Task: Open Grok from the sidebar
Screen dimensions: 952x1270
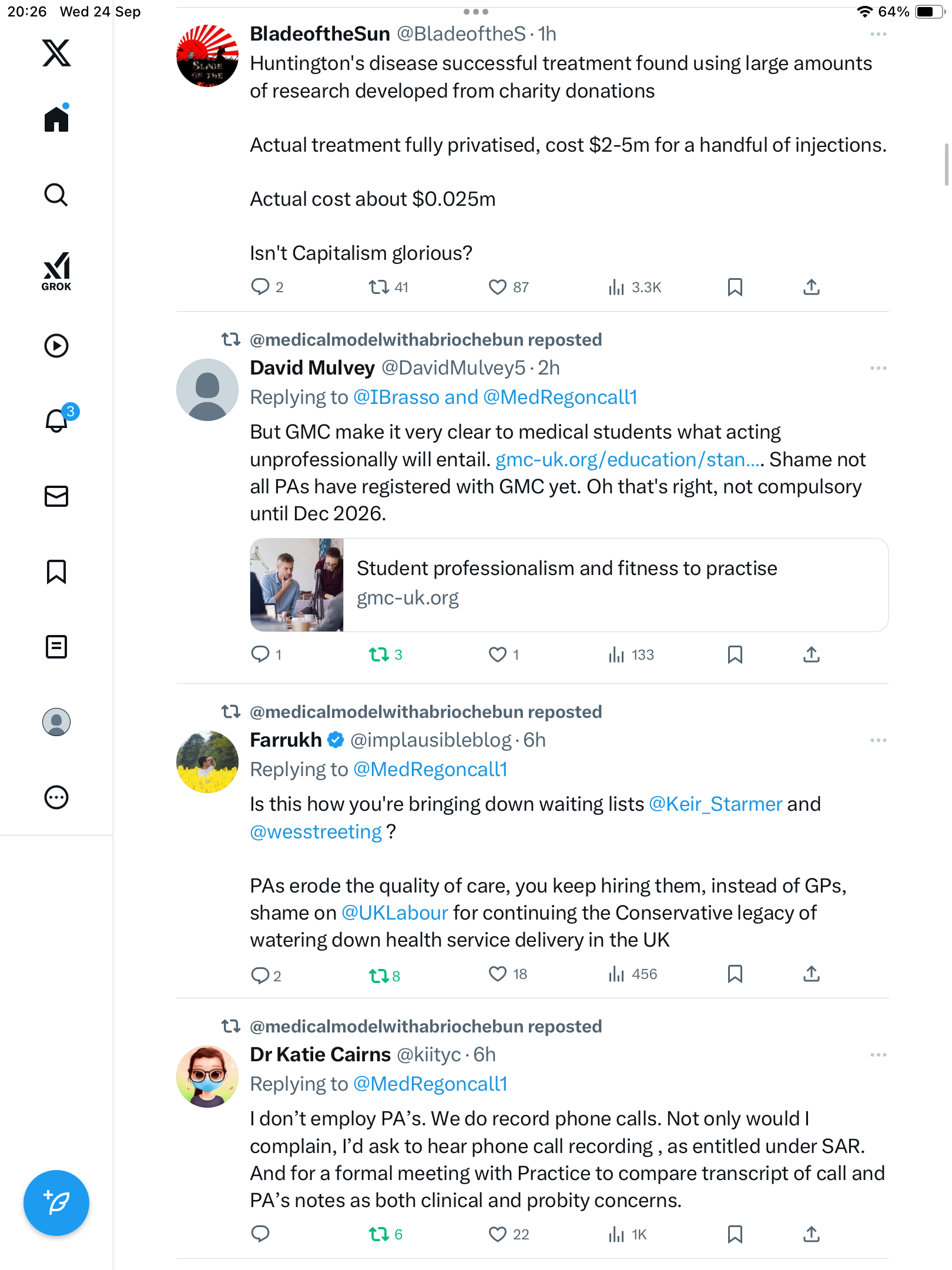Action: click(x=56, y=271)
